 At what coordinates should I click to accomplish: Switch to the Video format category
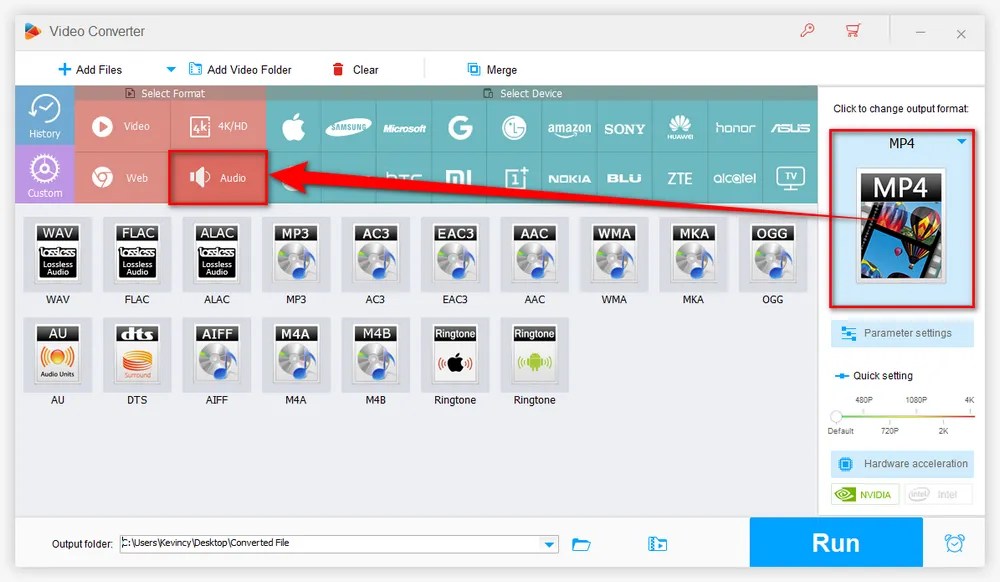point(122,126)
